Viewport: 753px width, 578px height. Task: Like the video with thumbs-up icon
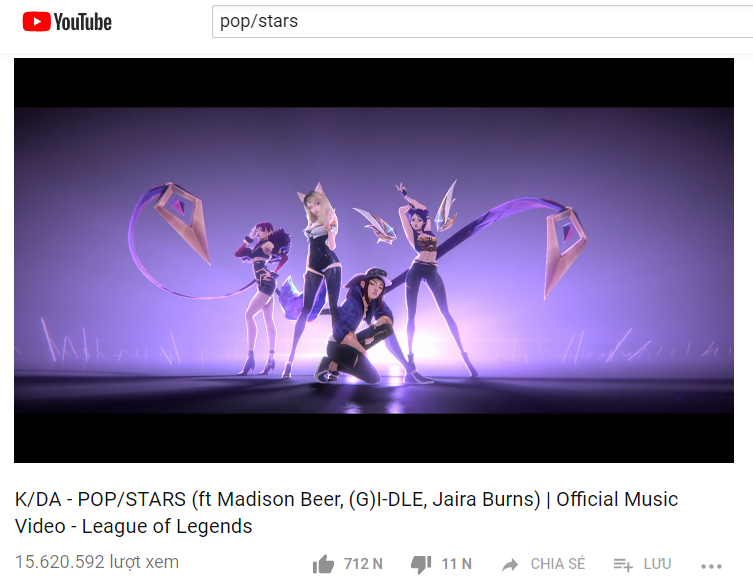[323, 564]
